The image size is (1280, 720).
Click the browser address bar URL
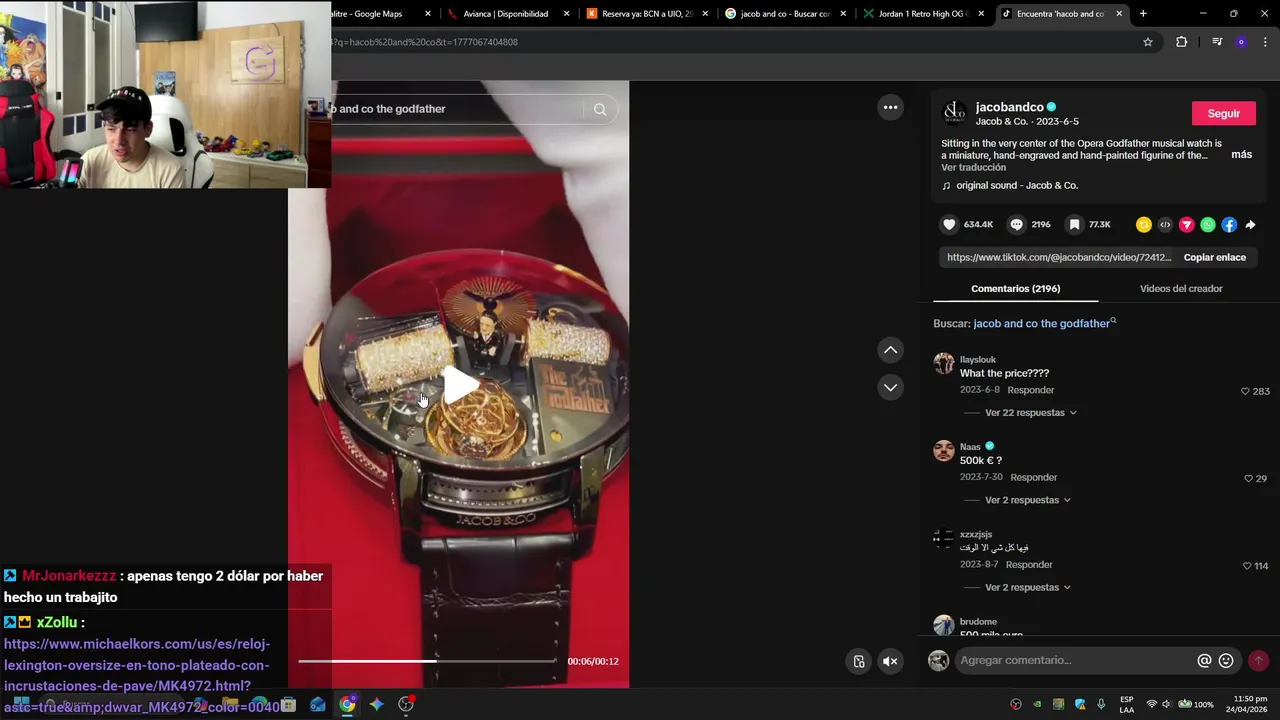click(425, 42)
